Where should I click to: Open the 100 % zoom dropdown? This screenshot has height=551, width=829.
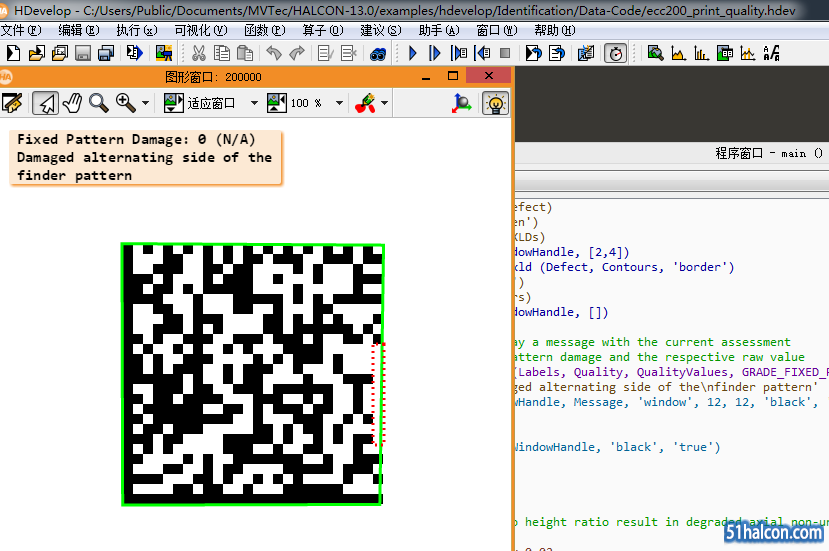339,103
